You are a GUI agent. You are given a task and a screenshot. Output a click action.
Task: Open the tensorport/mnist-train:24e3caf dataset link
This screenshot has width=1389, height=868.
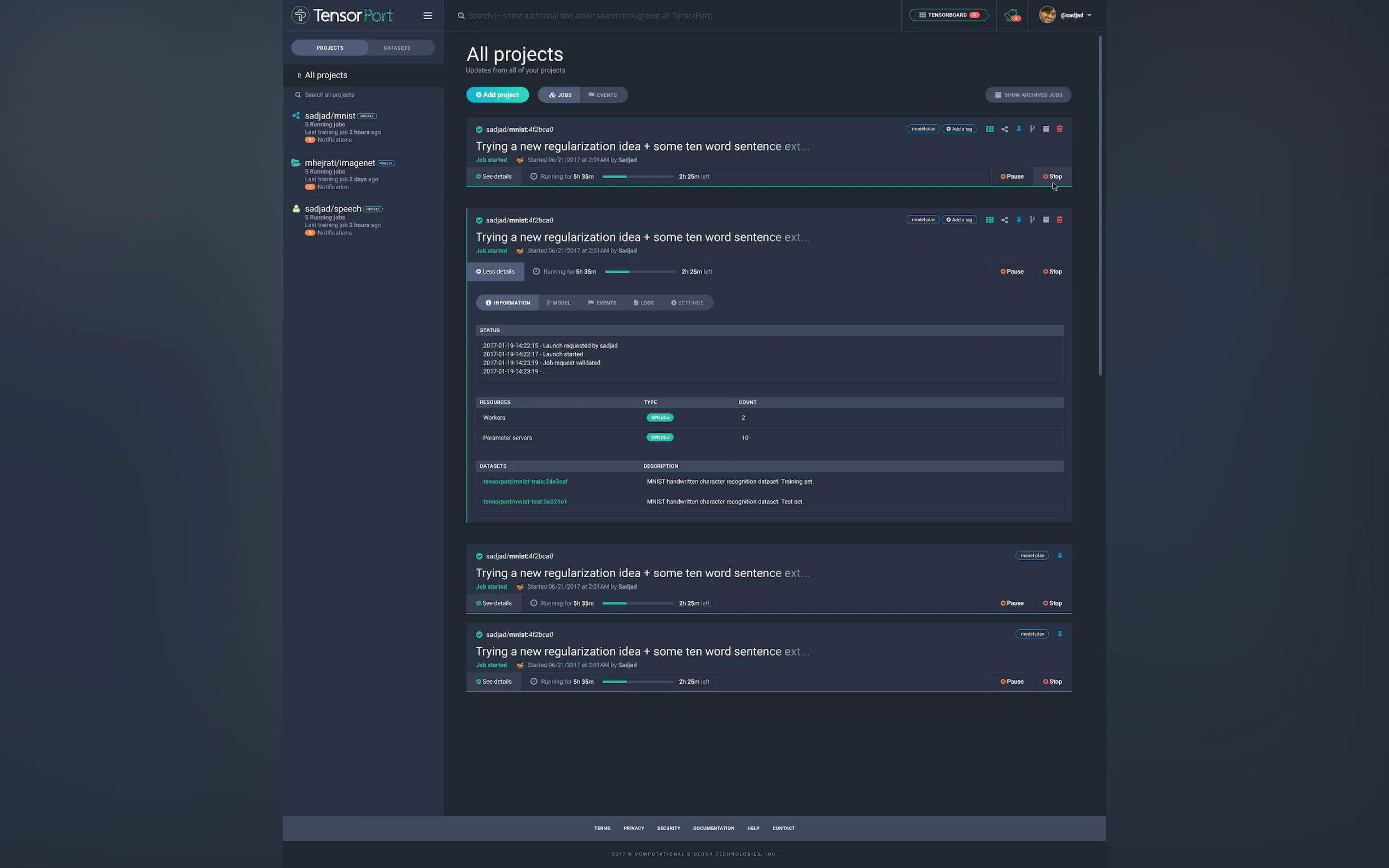coord(525,482)
